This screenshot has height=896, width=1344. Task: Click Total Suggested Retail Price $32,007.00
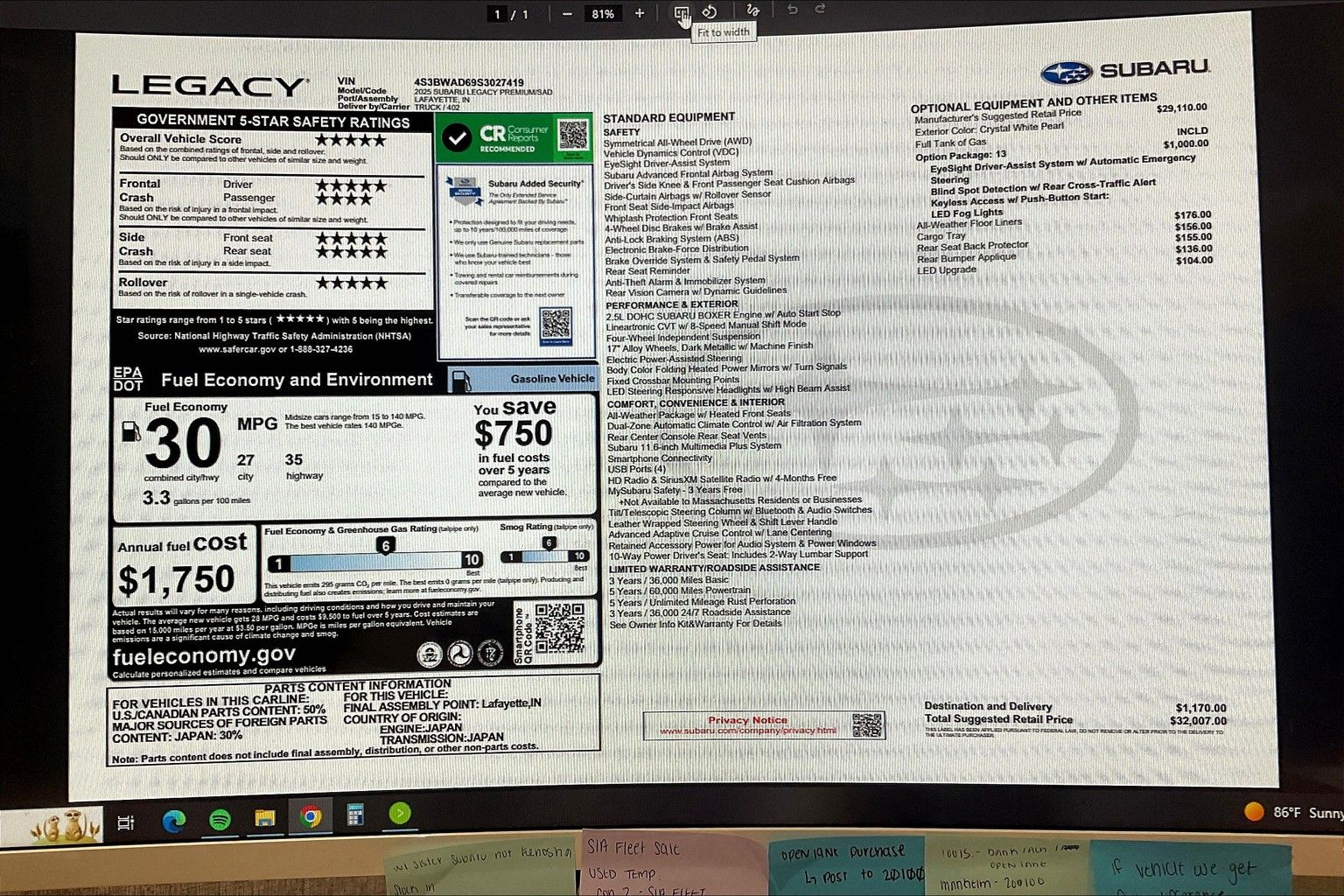(1075, 720)
